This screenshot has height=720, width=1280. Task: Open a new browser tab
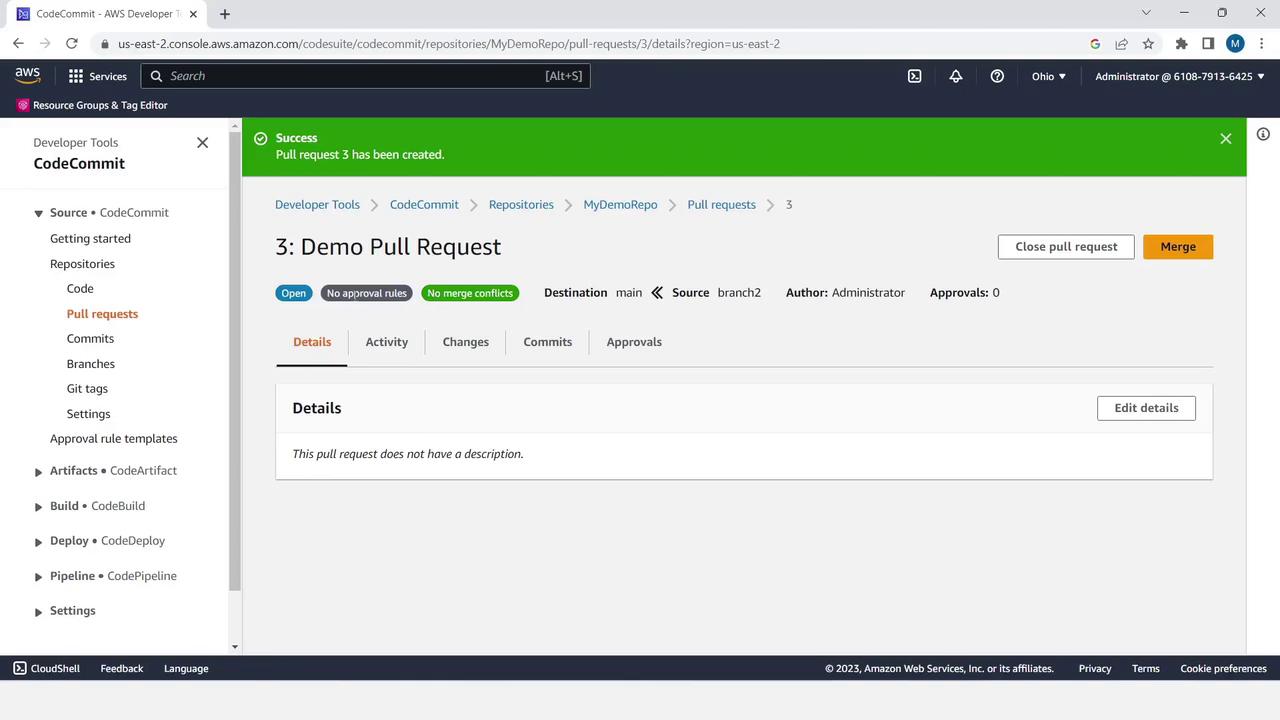pyautogui.click(x=225, y=14)
